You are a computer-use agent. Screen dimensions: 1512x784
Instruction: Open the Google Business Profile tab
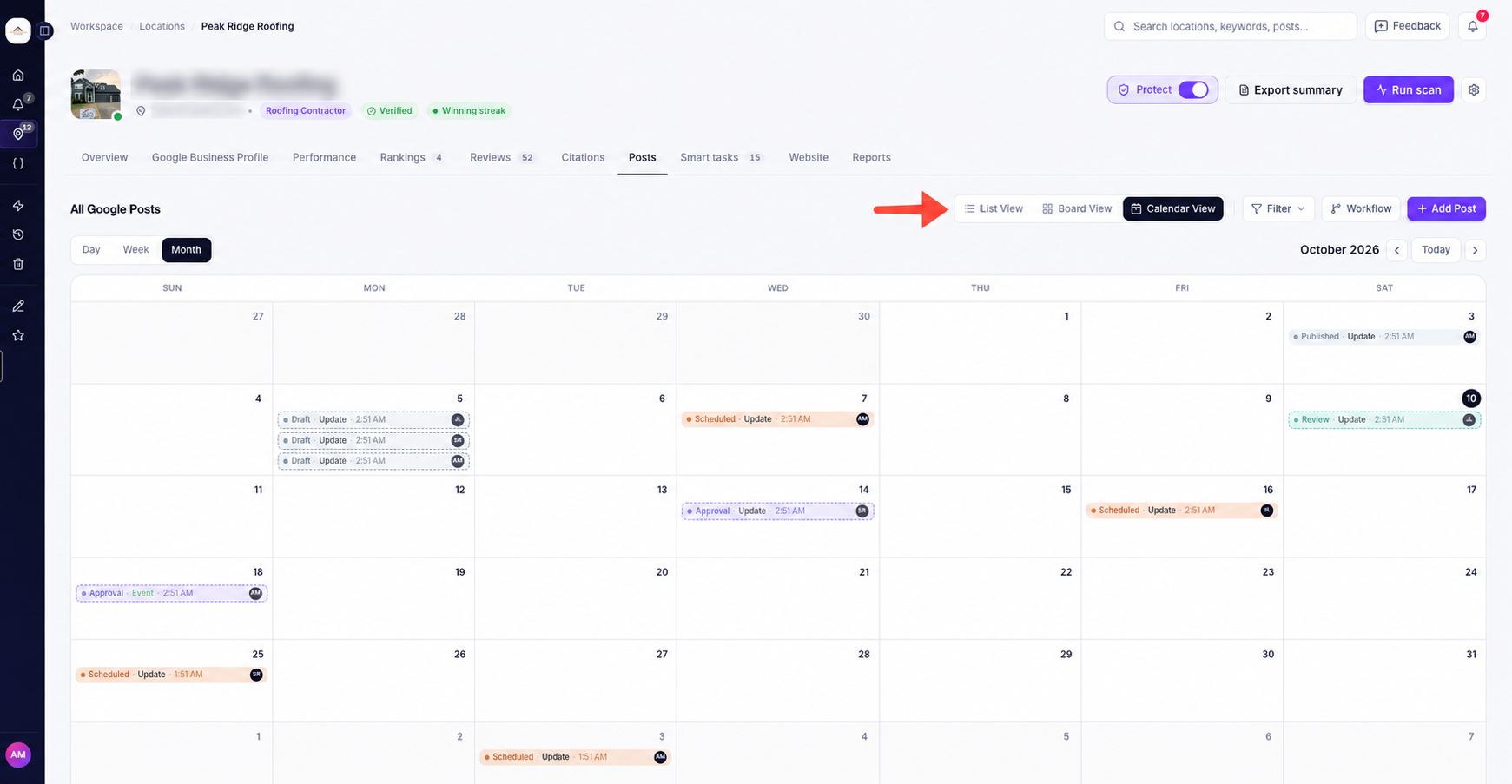(210, 157)
